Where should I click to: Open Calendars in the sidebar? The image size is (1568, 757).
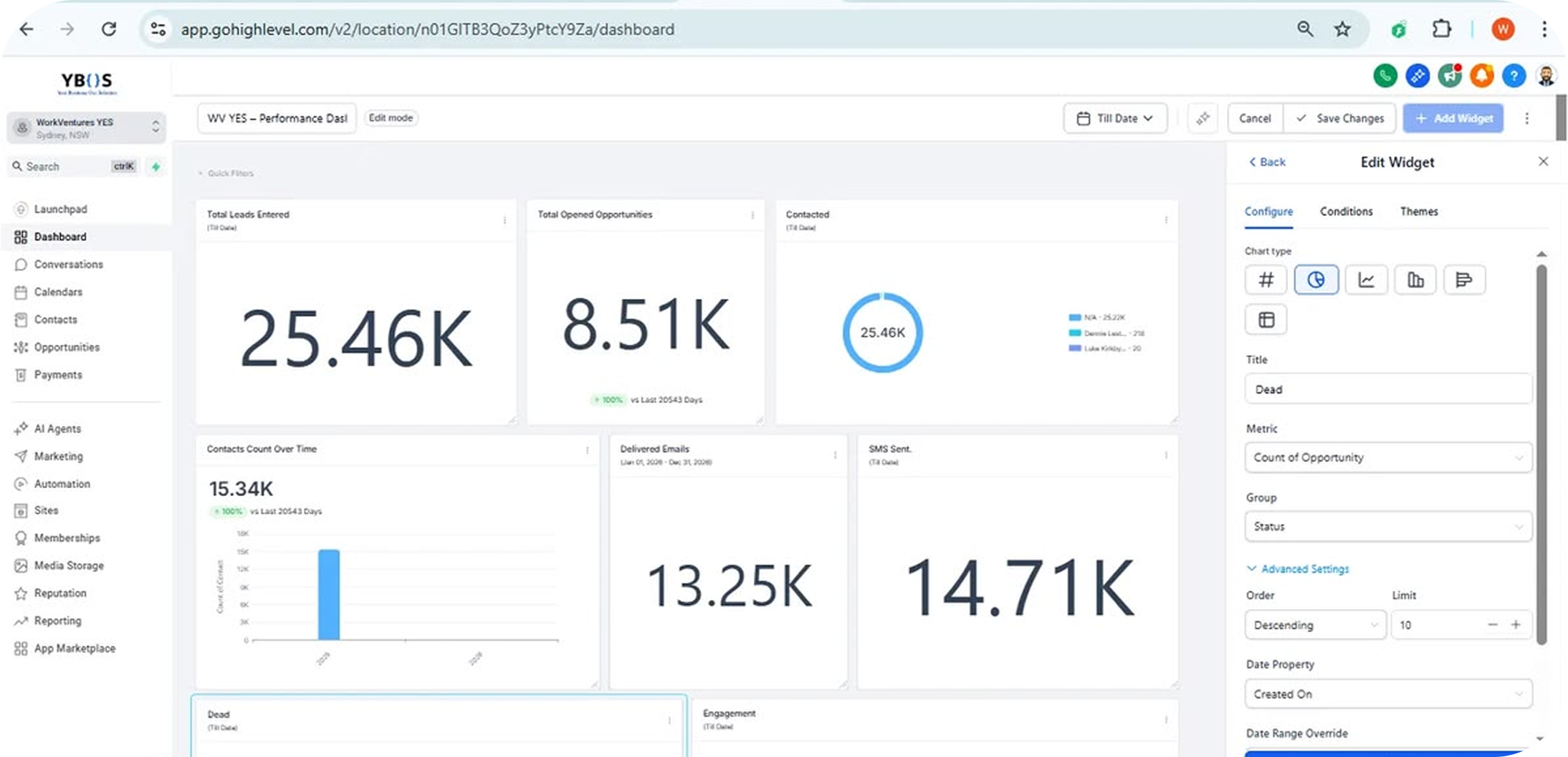point(58,292)
